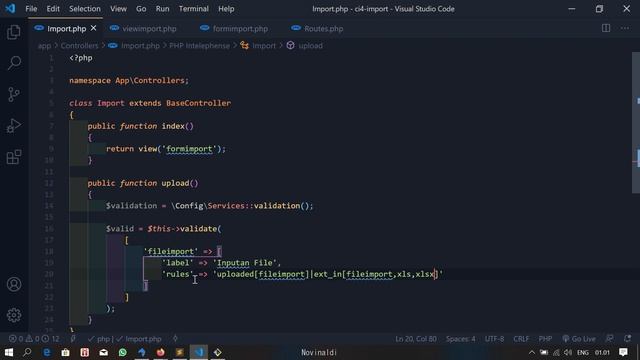Image resolution: width=640 pixels, height=360 pixels.
Task: Click 'class Import extends BaseController' line
Action: 150,103
